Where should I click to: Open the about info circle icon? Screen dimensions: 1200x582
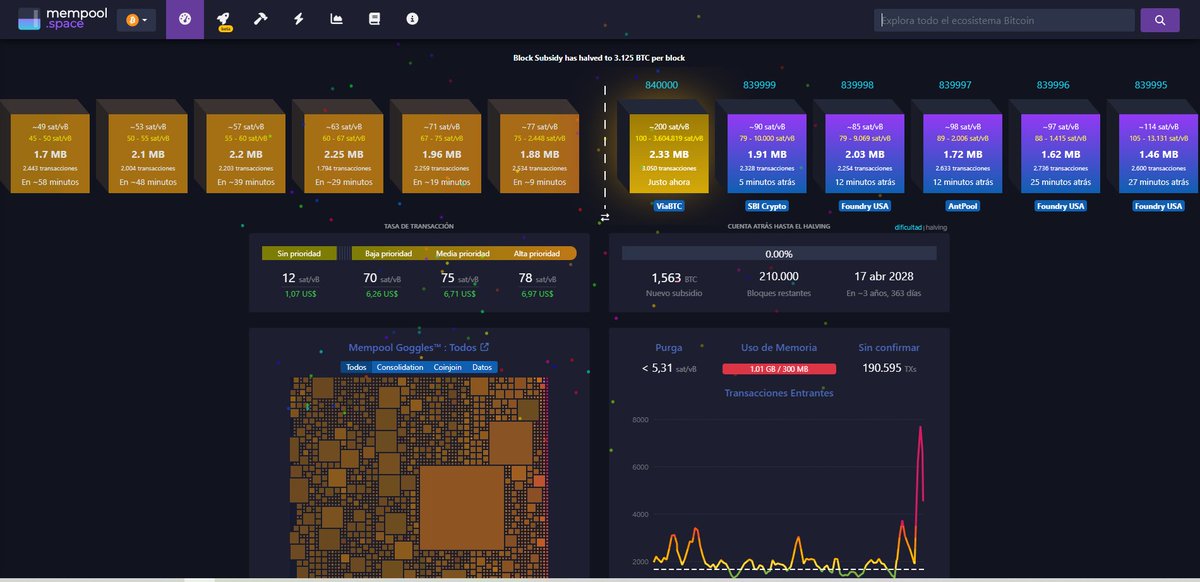click(413, 19)
